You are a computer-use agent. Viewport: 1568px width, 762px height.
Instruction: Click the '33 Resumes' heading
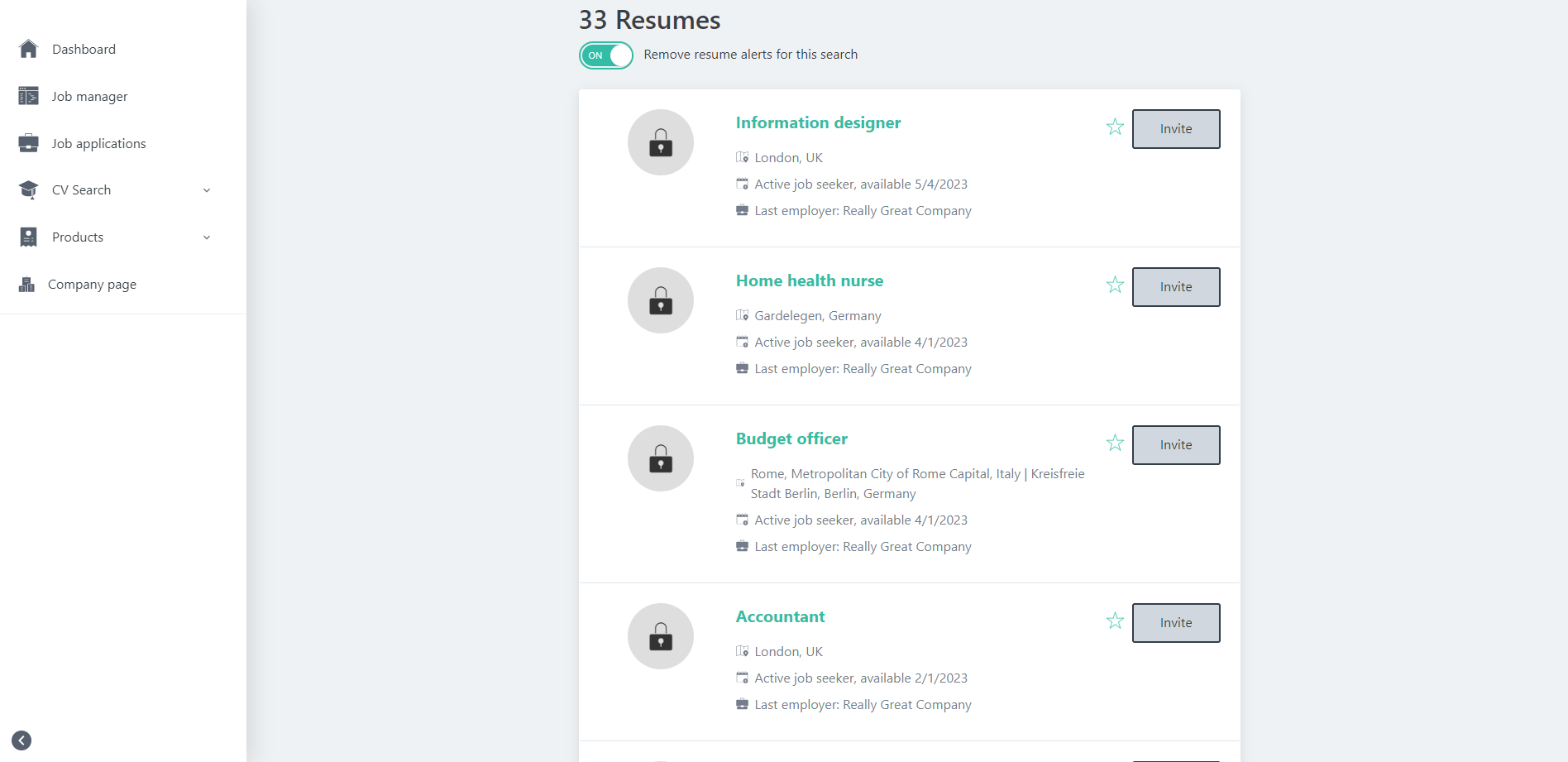point(649,20)
